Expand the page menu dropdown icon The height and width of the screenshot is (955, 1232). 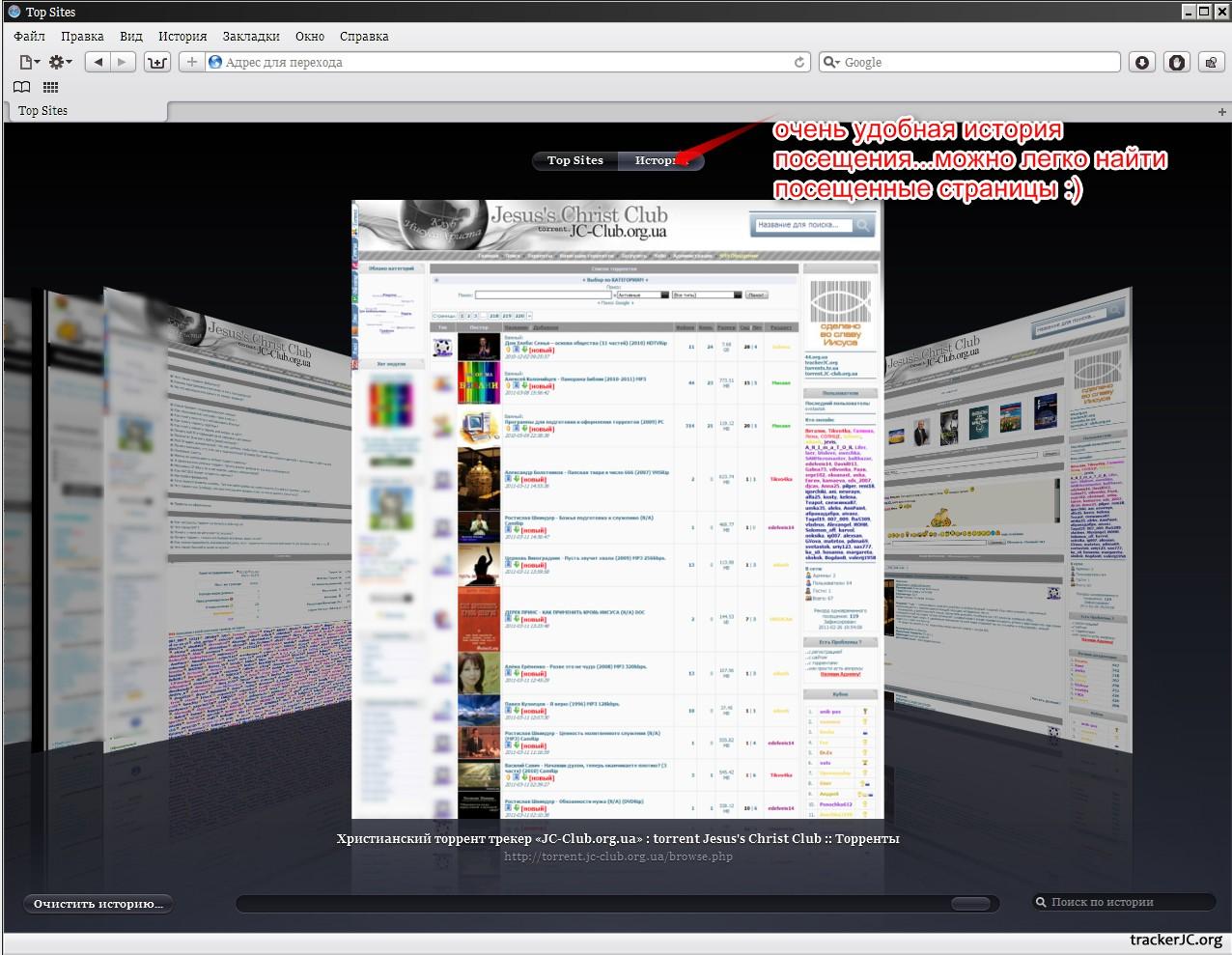click(x=30, y=62)
